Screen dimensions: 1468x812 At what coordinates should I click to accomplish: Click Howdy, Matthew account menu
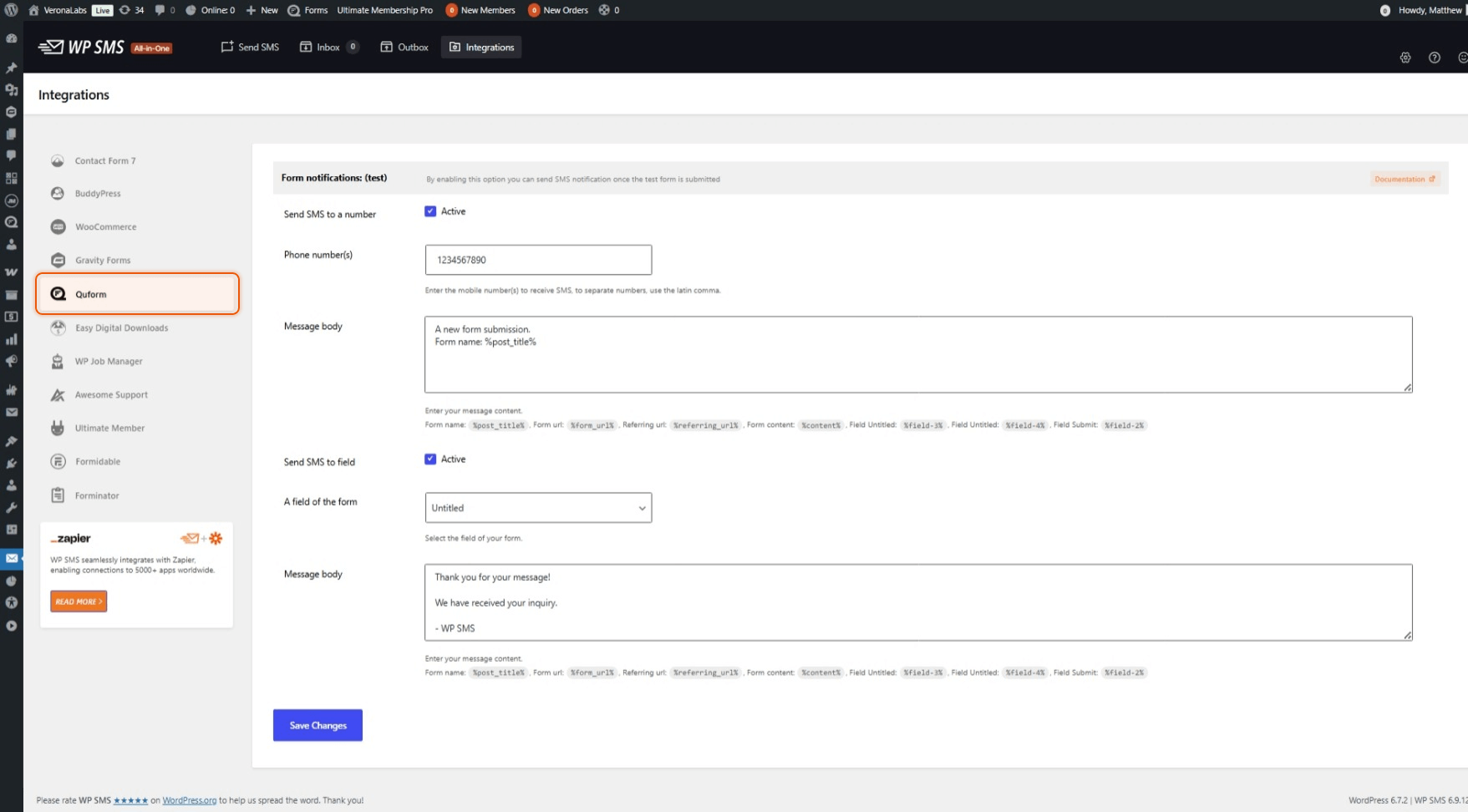(x=1422, y=10)
